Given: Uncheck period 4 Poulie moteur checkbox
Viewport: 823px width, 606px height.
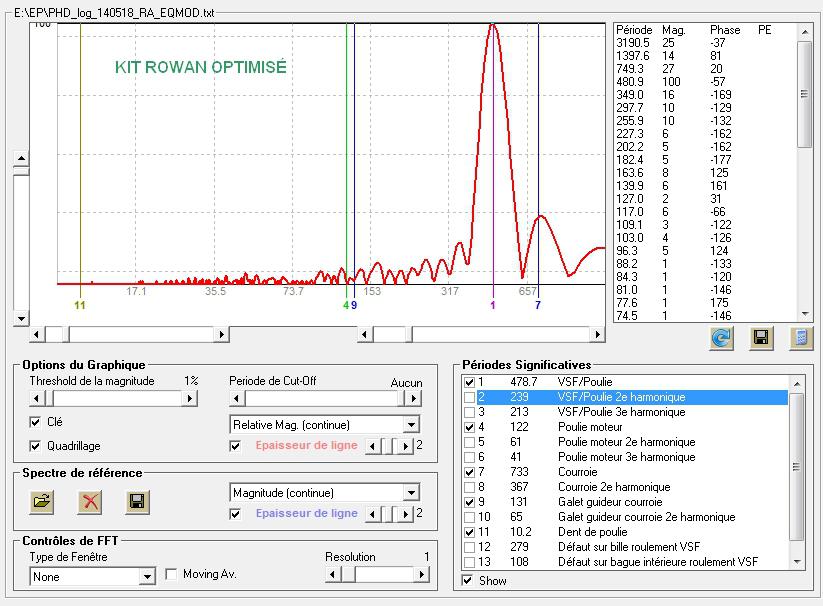Looking at the screenshot, I should point(470,427).
